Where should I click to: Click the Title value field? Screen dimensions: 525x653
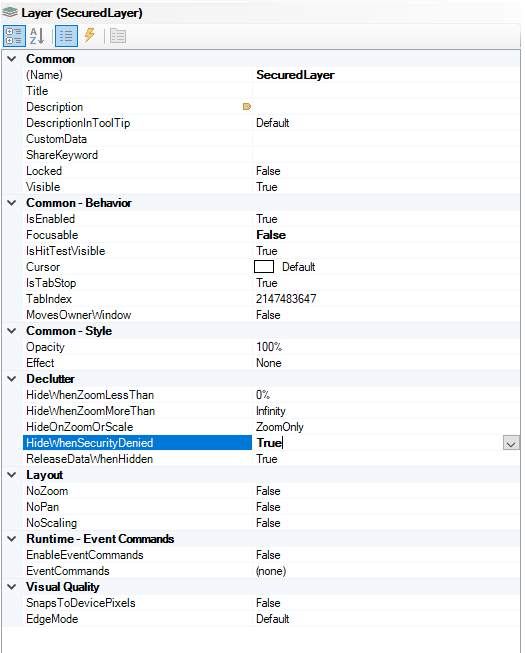point(386,91)
